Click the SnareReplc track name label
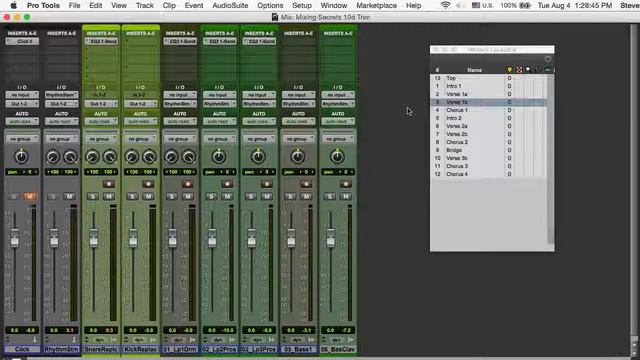This screenshot has height=360, width=640. [101, 349]
